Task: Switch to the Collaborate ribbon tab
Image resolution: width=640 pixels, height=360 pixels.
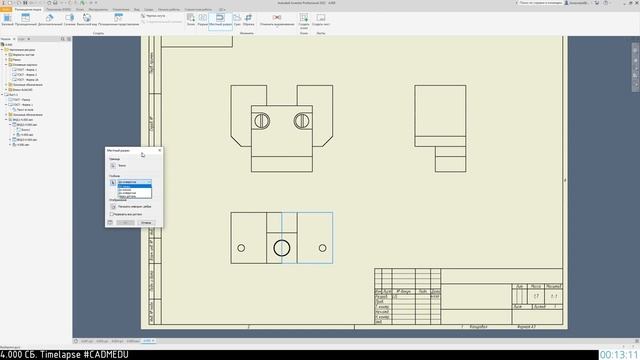Action: [198, 9]
